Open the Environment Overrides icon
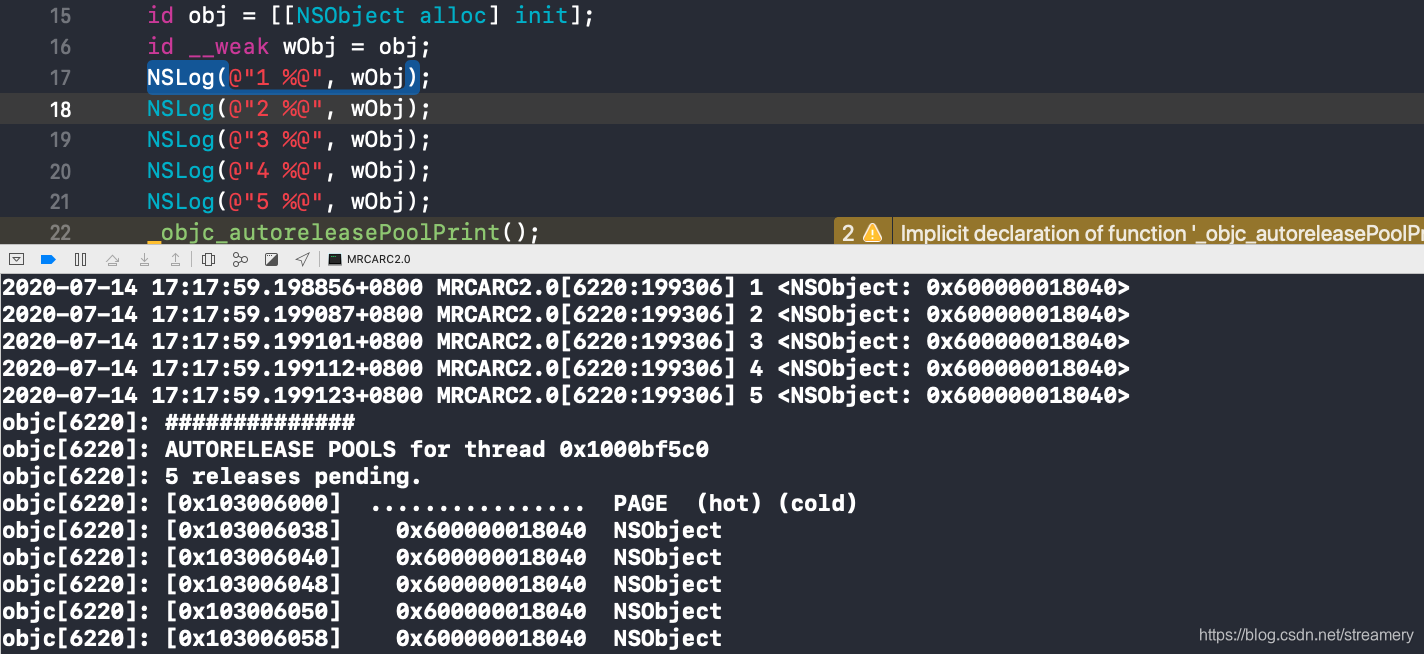This screenshot has height=654, width=1424. click(x=271, y=259)
